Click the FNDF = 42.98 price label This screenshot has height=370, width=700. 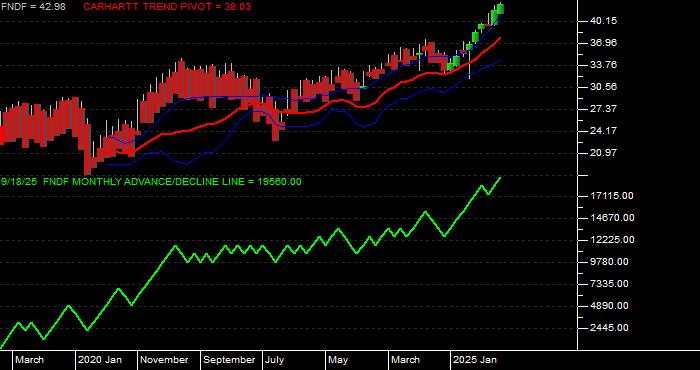[x=33, y=7]
